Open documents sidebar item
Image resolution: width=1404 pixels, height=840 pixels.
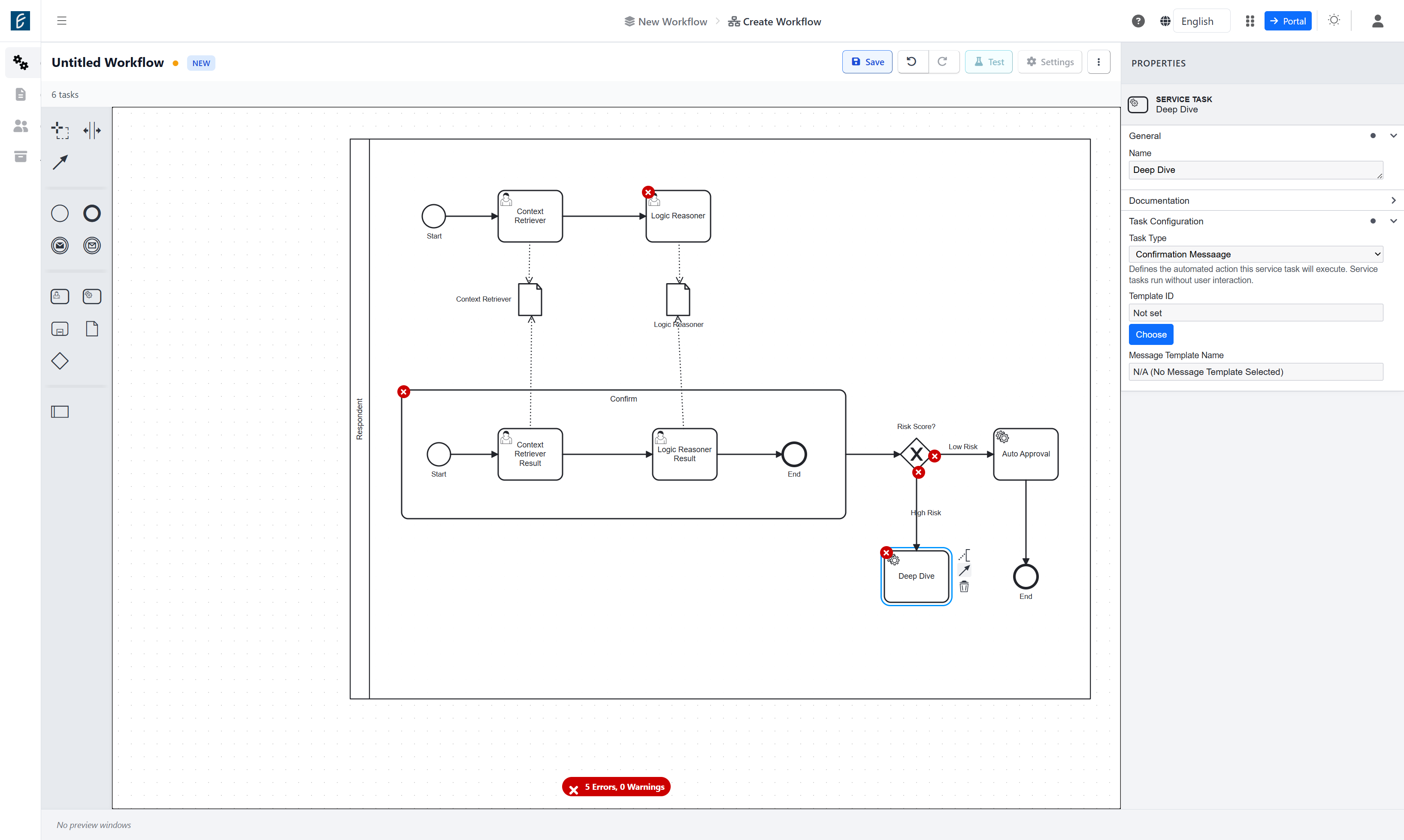(x=21, y=94)
